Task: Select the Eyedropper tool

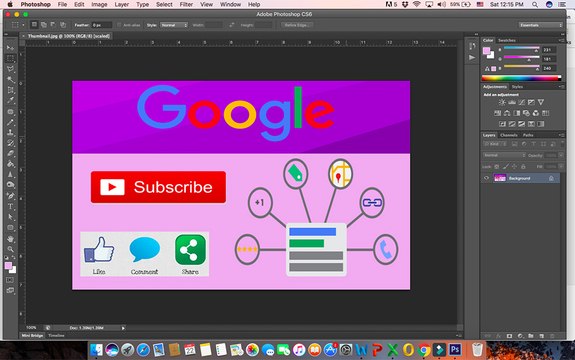Action: 10,100
